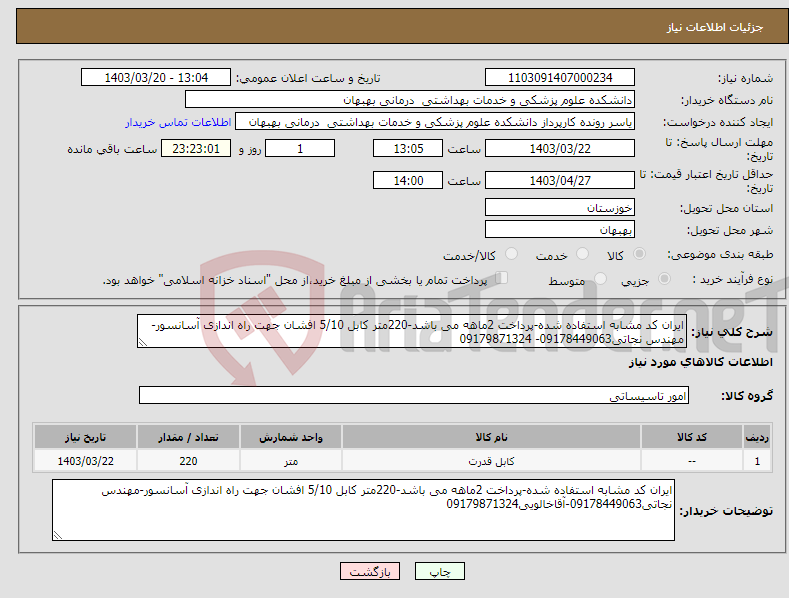Click the نام کالا column header
The image size is (789, 598).
(491, 437)
